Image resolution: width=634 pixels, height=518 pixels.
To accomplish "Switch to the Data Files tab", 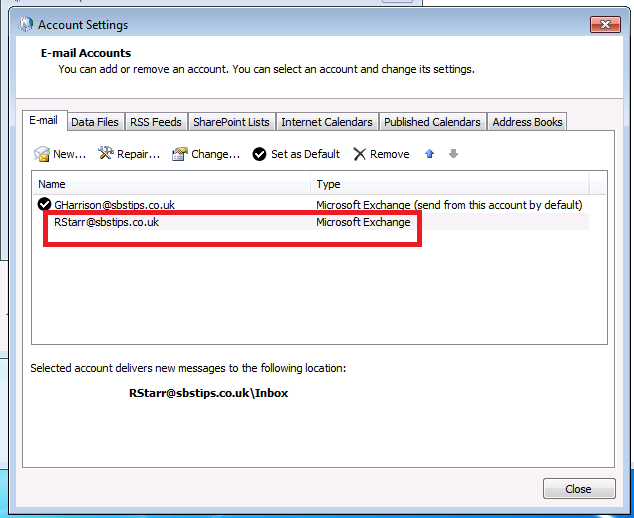I will pyautogui.click(x=95, y=122).
